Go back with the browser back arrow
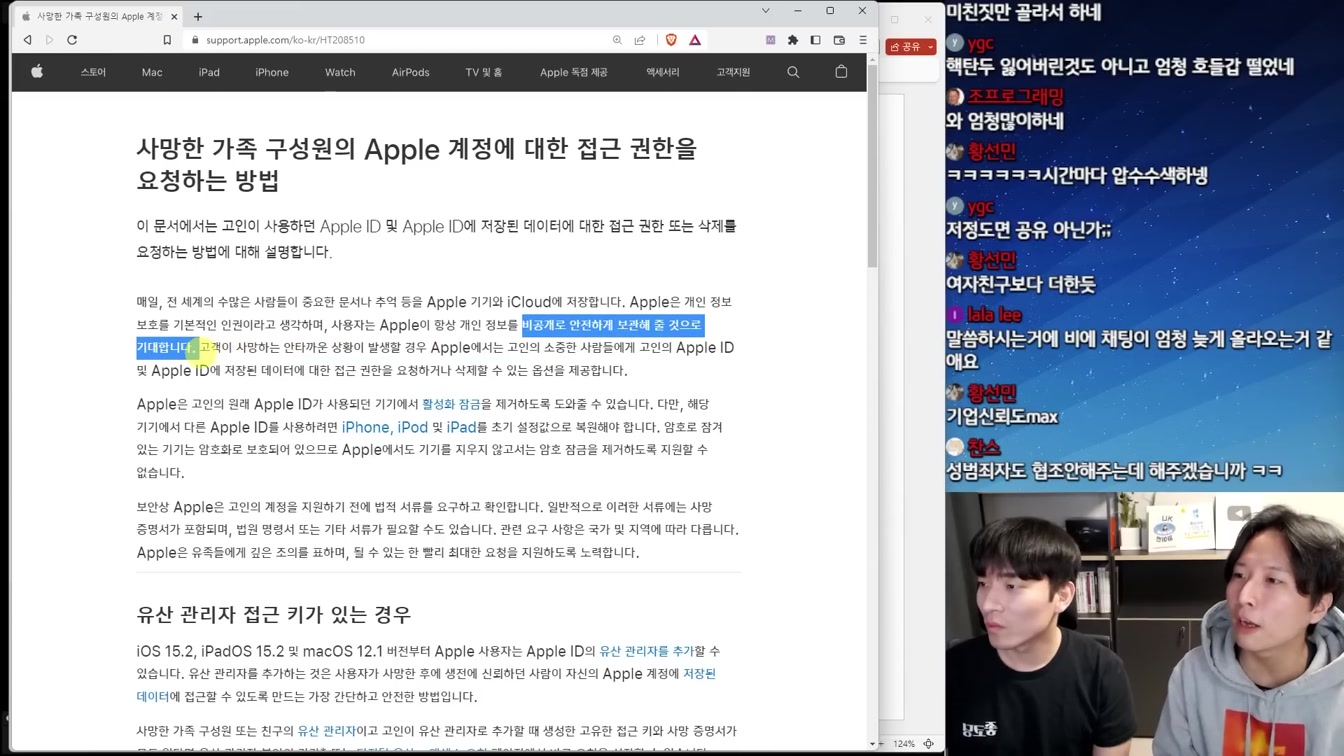The image size is (1344, 756). [x=27, y=40]
